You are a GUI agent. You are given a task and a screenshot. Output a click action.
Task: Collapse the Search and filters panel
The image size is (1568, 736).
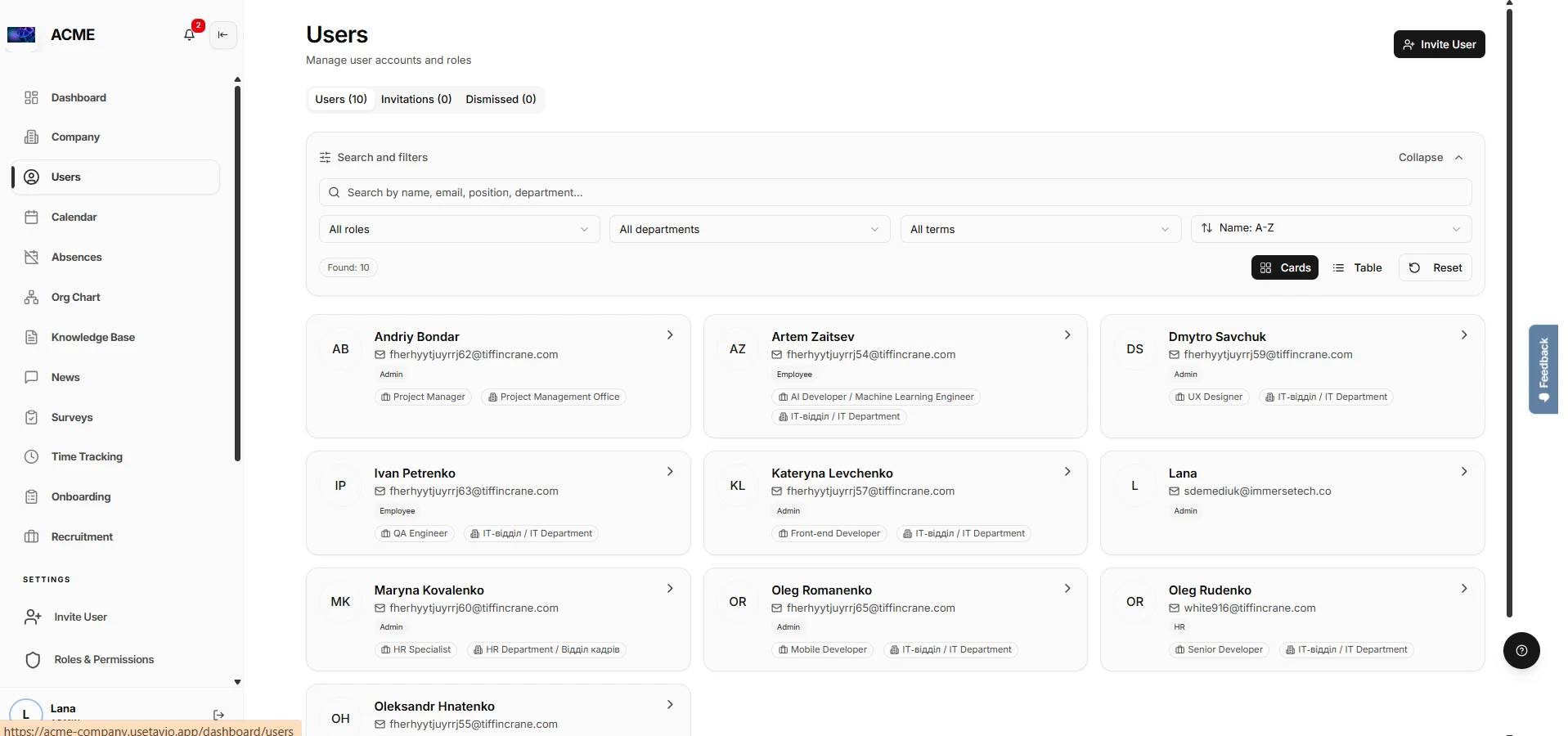click(x=1431, y=157)
